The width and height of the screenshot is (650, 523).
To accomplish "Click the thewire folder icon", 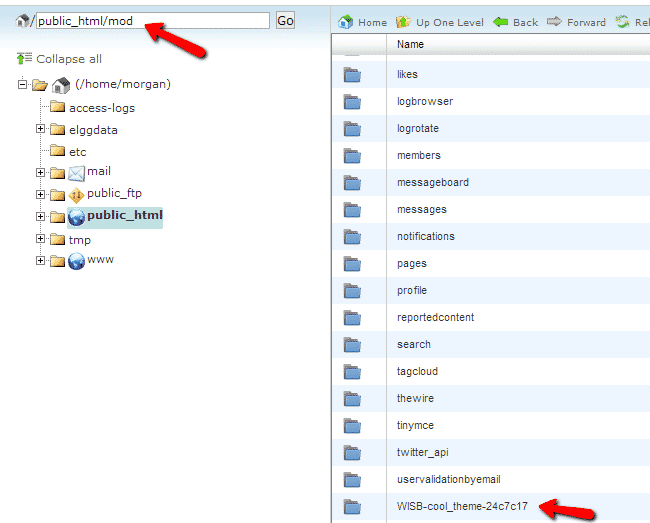I will point(352,399).
